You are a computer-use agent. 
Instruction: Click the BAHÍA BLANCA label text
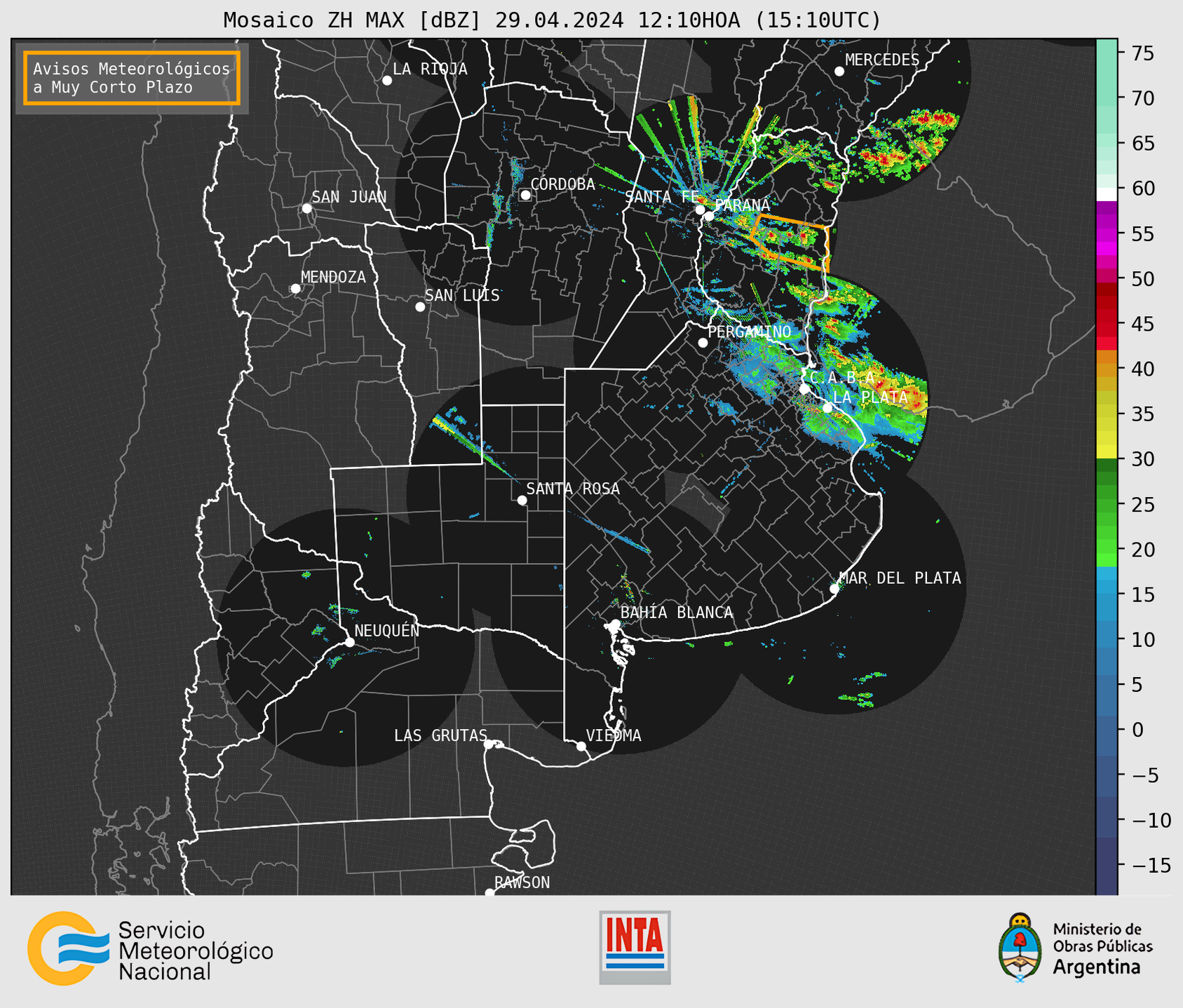(x=677, y=613)
